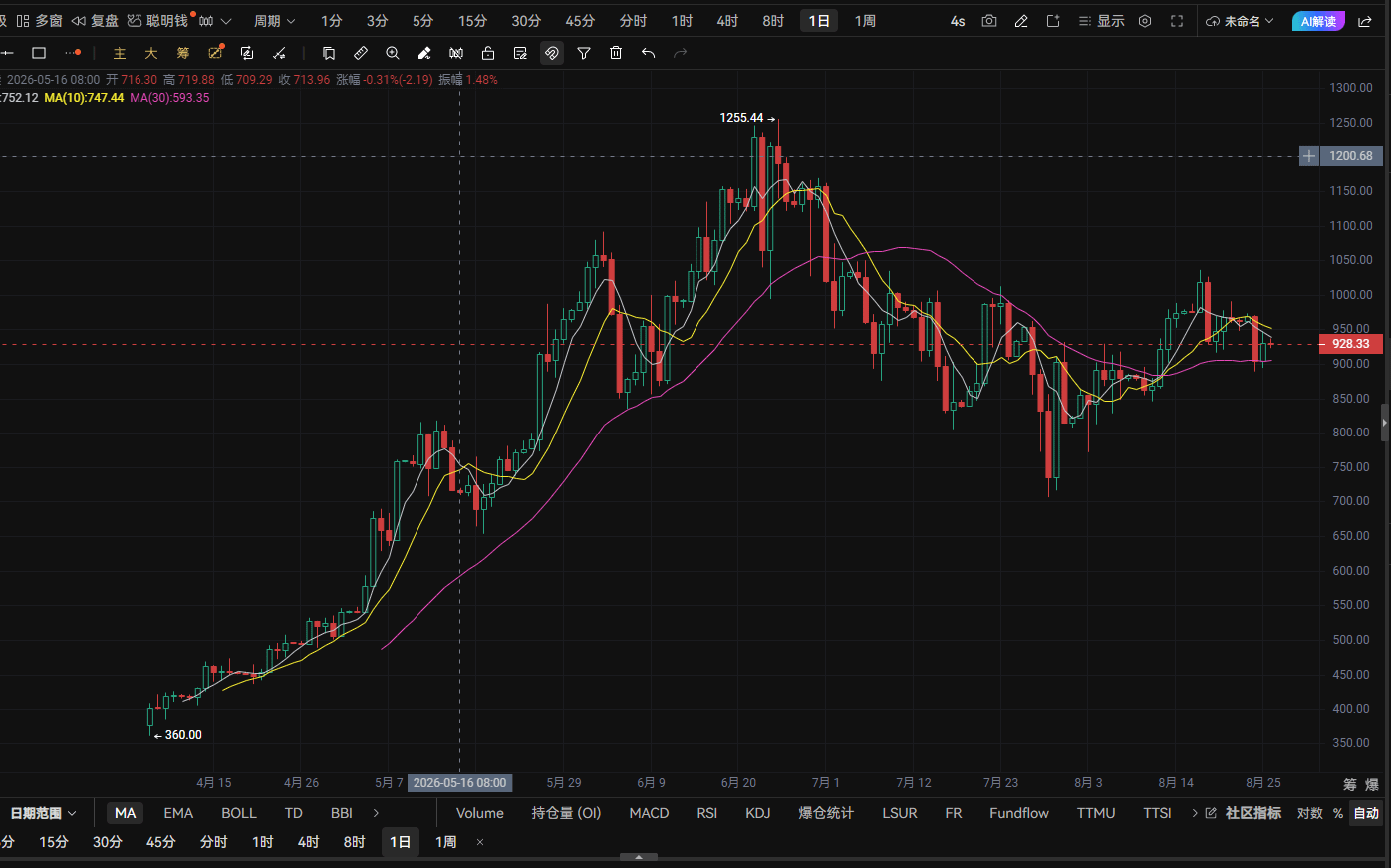Viewport: 1391px width, 868px height.
Task: Expand the bottom panel handle
Action: [x=639, y=856]
